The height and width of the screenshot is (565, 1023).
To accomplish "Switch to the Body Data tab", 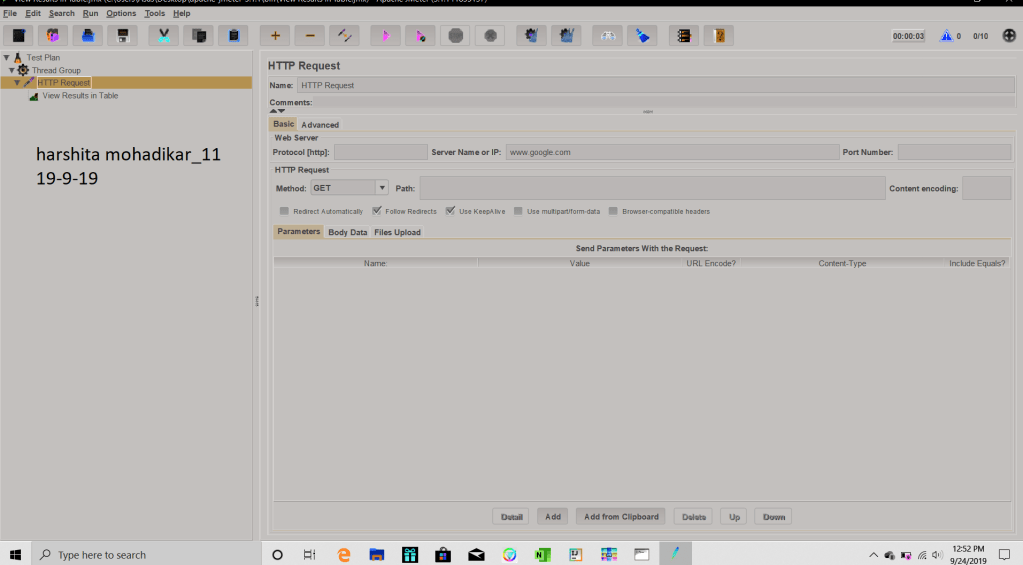I will [x=347, y=232].
